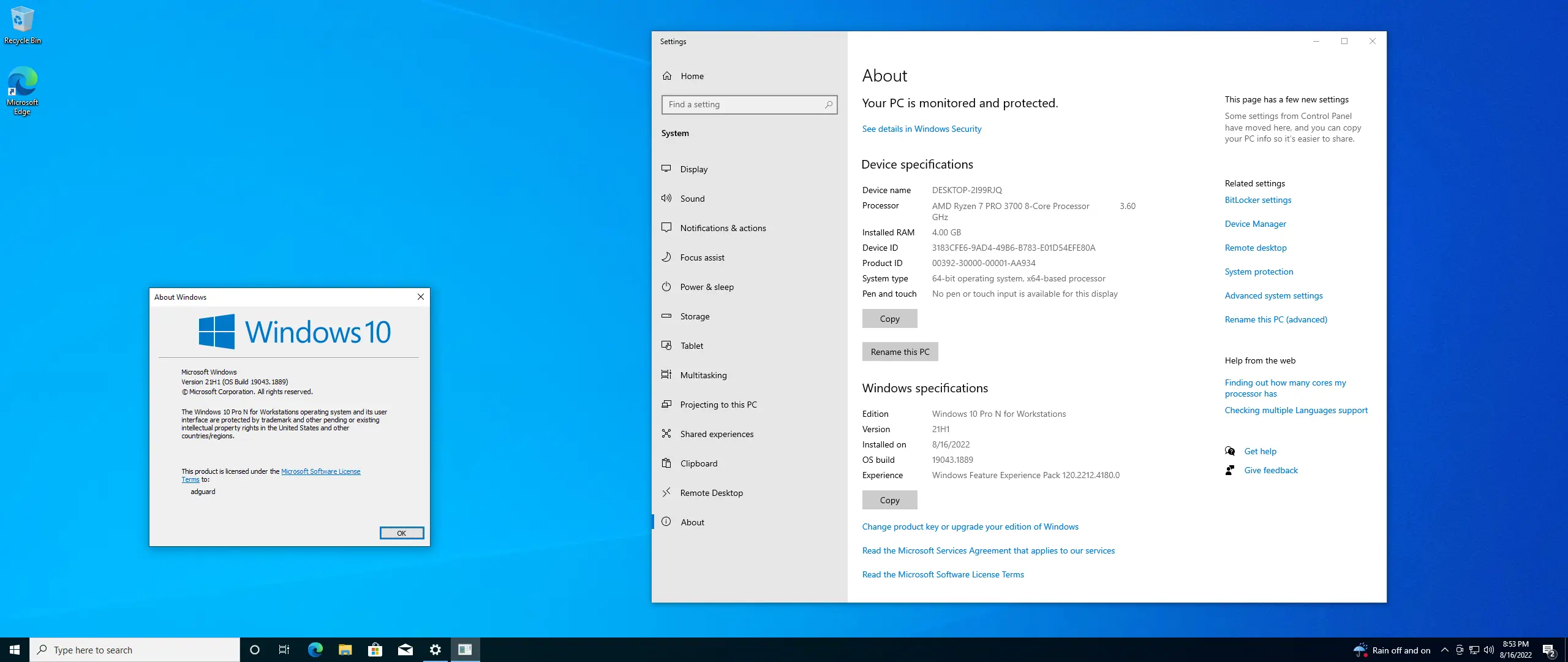Select the Shared experiences icon
This screenshot has height=662, width=1568.
point(666,433)
